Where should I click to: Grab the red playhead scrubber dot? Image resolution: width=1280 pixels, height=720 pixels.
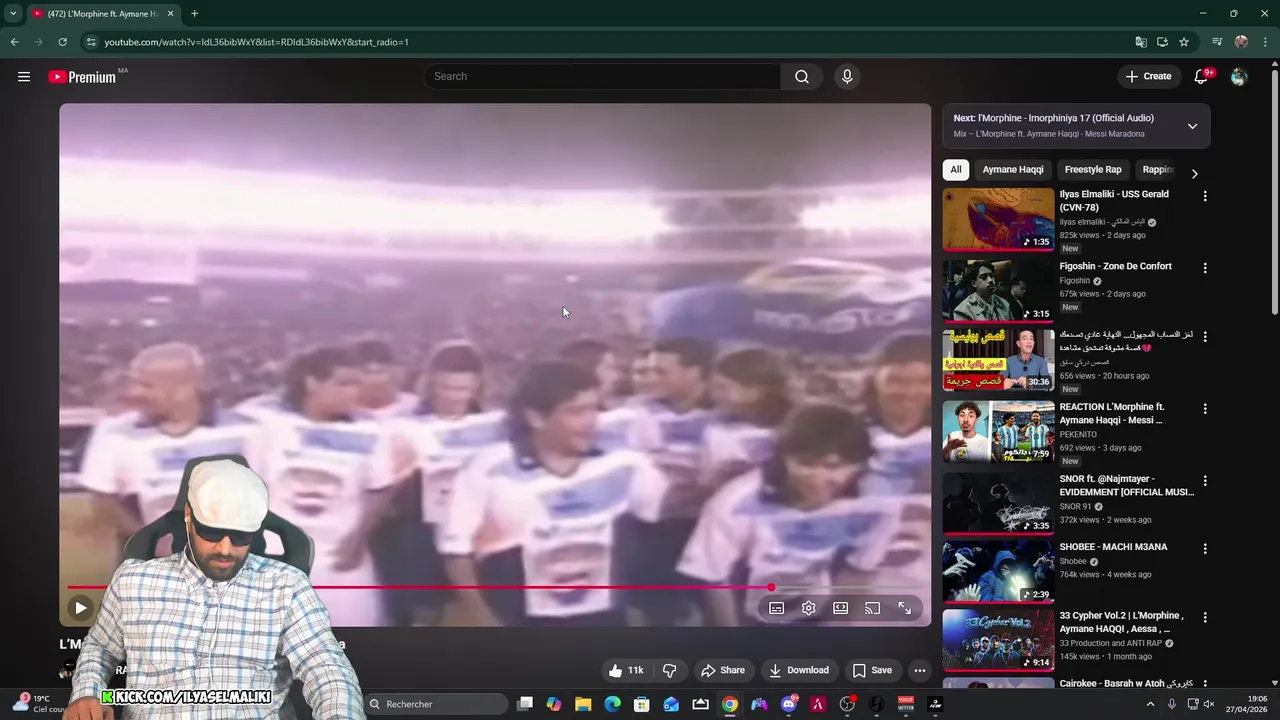point(771,588)
